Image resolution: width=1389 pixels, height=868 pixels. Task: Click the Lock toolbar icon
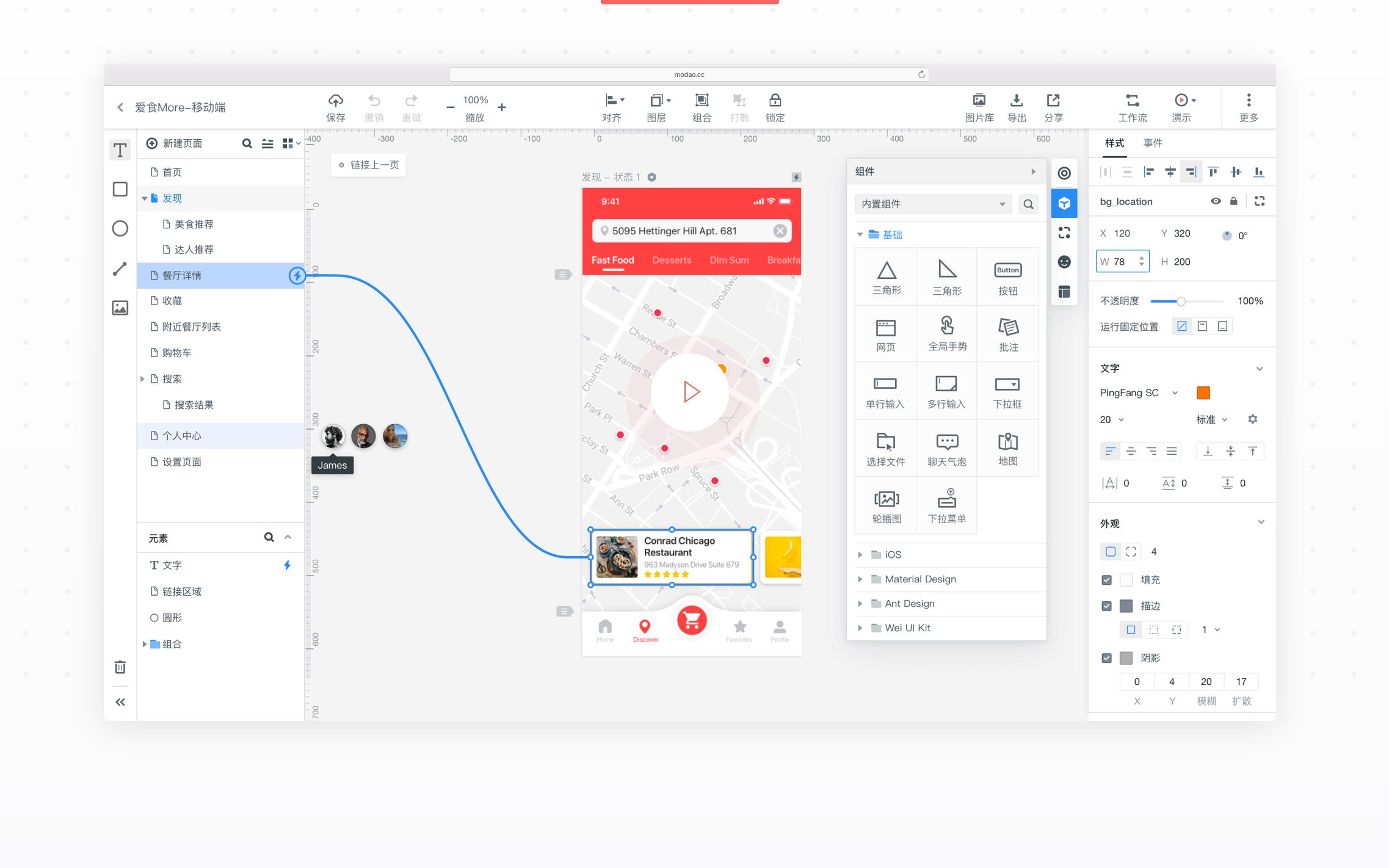775,101
